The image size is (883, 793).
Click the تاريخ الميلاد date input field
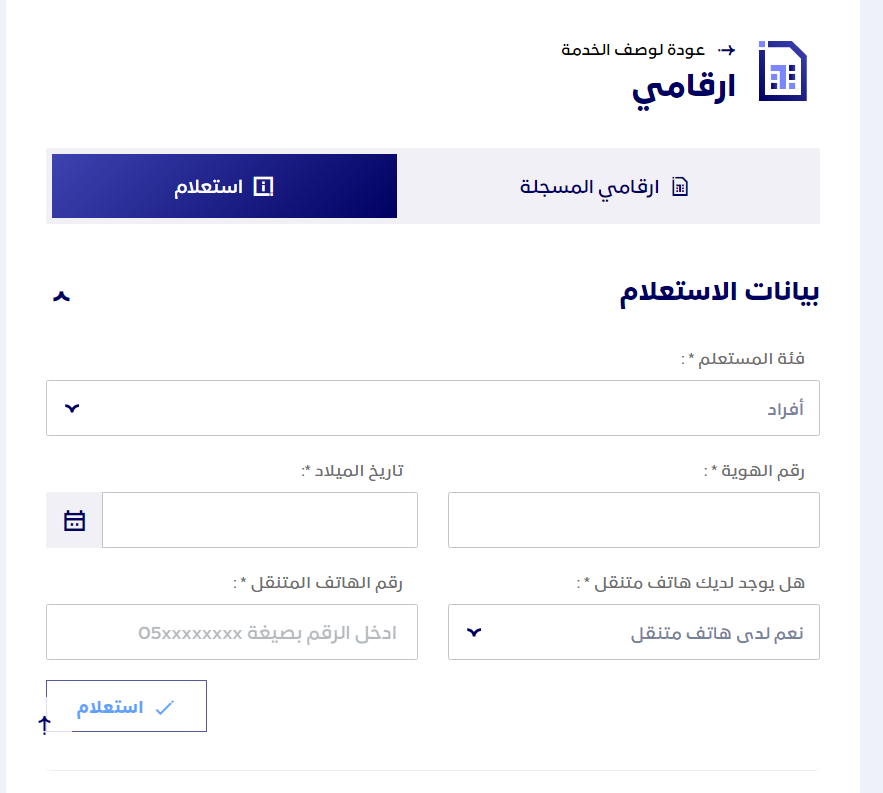260,520
